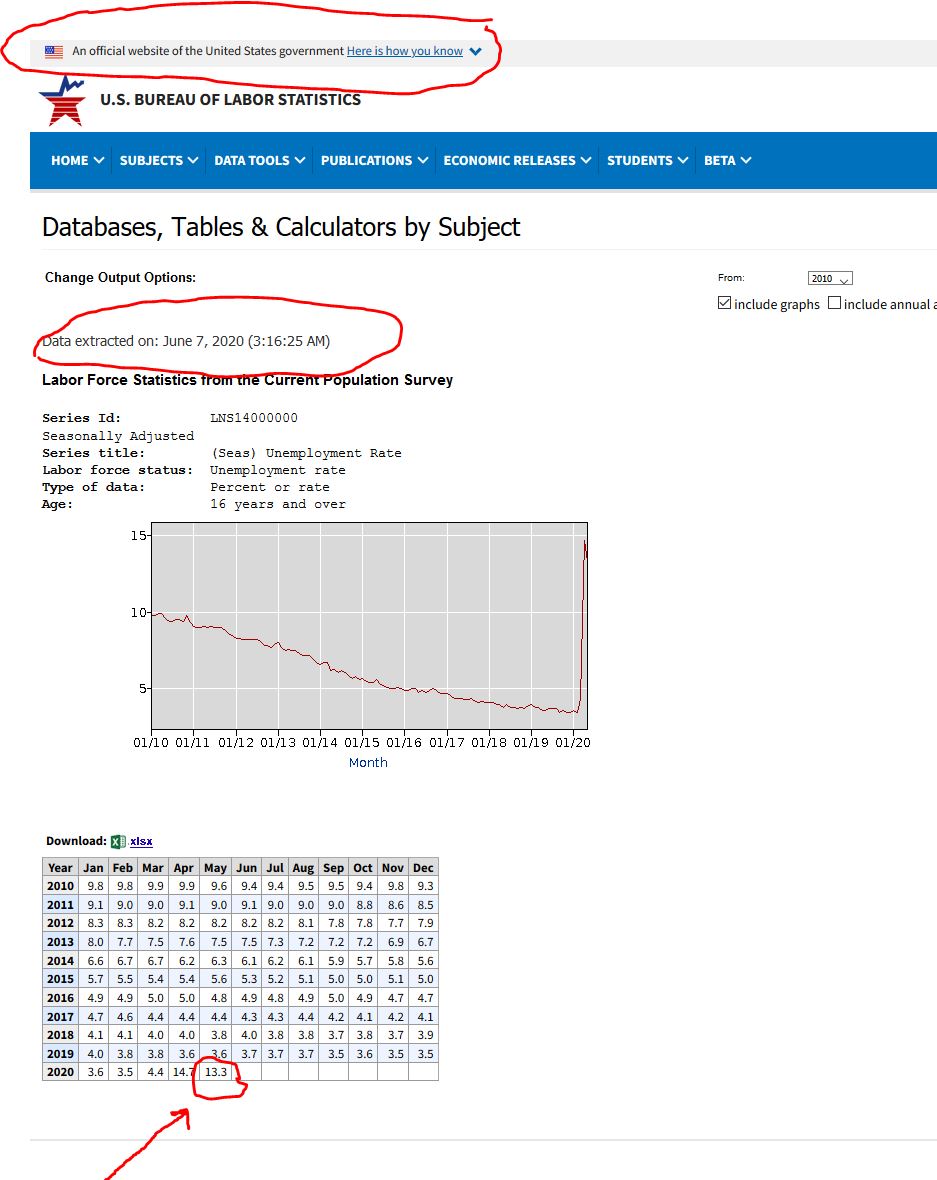Select the 2020 Mar value 4.4
This screenshot has height=1180, width=937.
pyautogui.click(x=155, y=1072)
